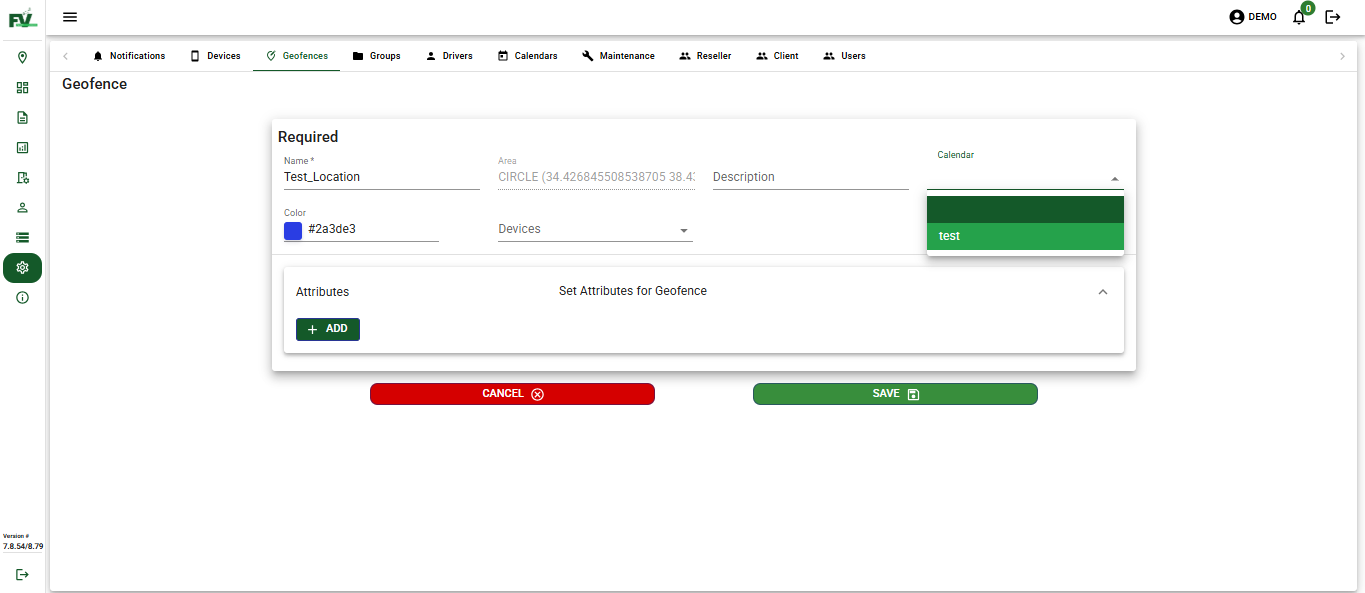The image size is (1365, 593).
Task: Select the driver profile icon in sidebar
Action: pos(22,207)
